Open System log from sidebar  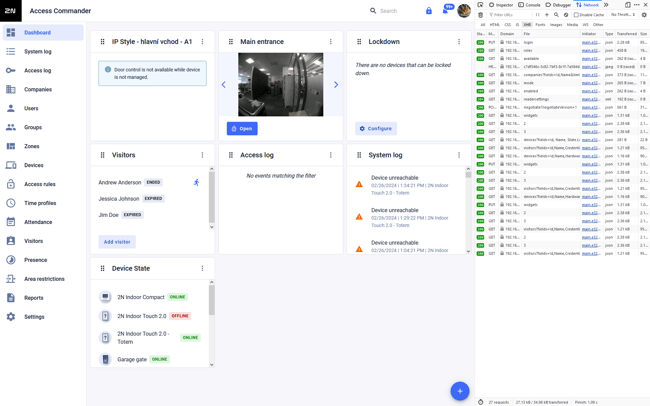click(43, 51)
